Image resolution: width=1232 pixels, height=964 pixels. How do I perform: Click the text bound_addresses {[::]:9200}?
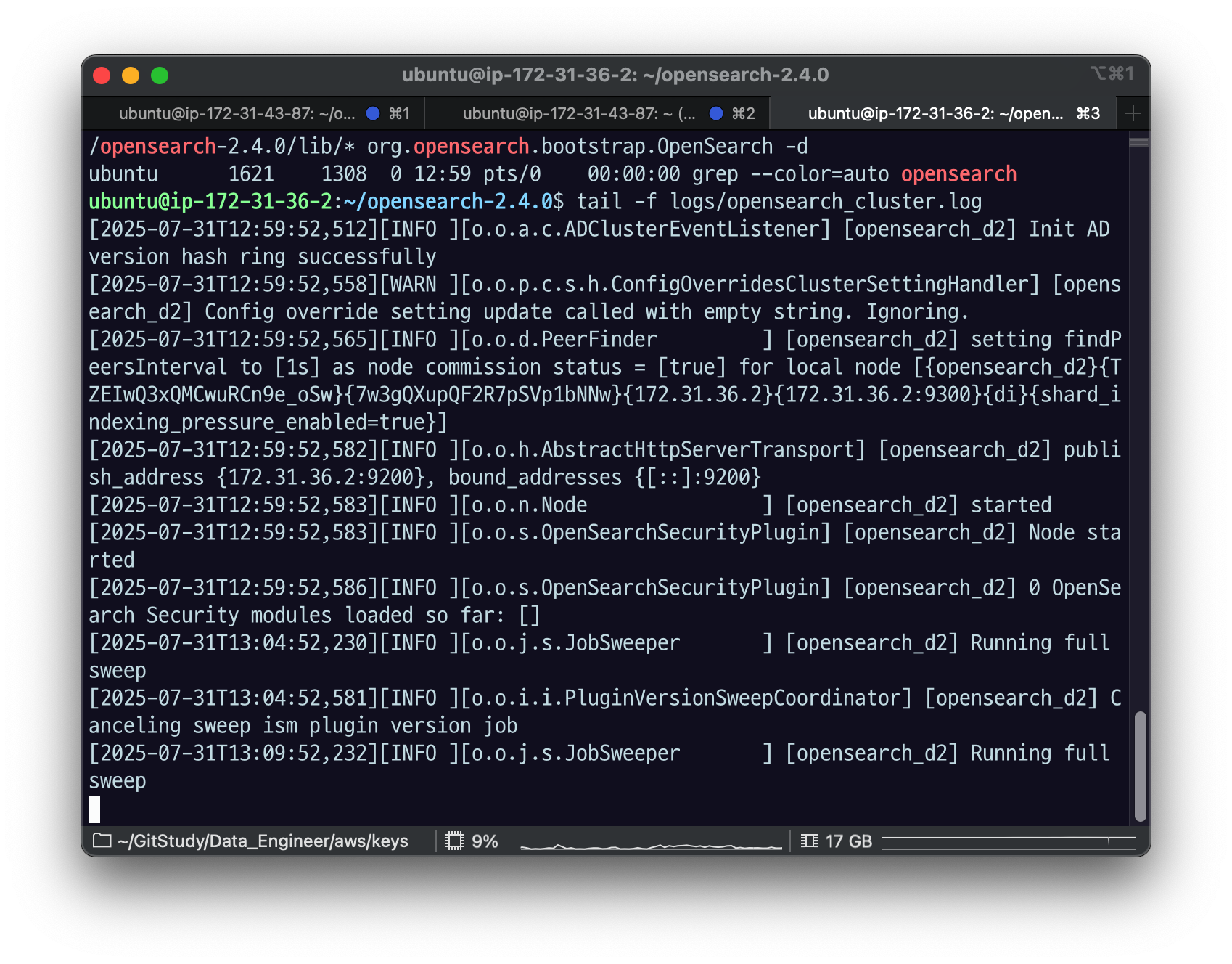tap(605, 478)
